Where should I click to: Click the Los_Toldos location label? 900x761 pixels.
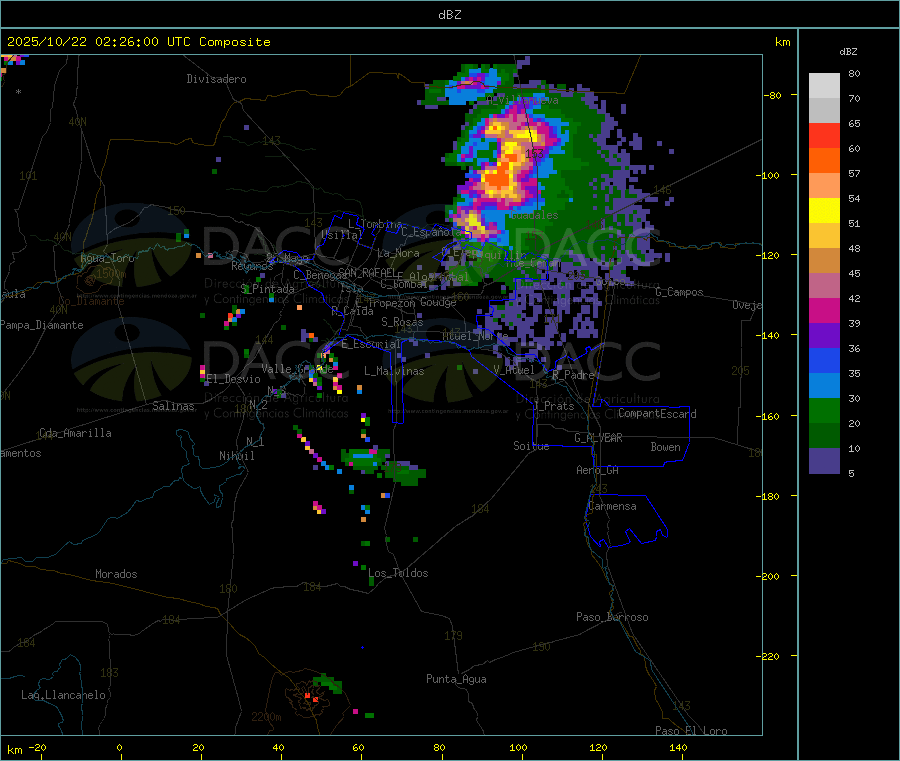[x=398, y=573]
